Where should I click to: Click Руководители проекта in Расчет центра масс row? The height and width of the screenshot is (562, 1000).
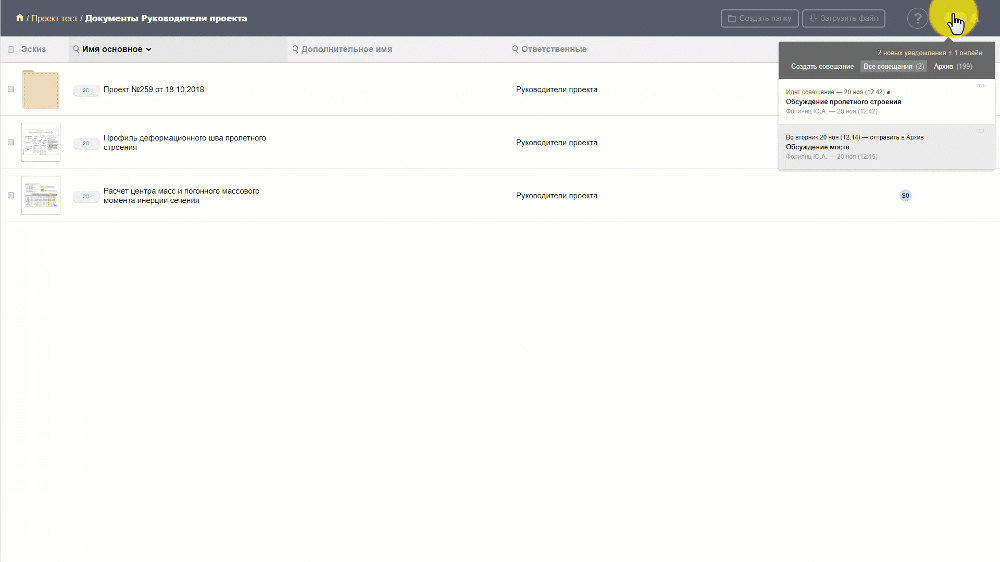[557, 195]
